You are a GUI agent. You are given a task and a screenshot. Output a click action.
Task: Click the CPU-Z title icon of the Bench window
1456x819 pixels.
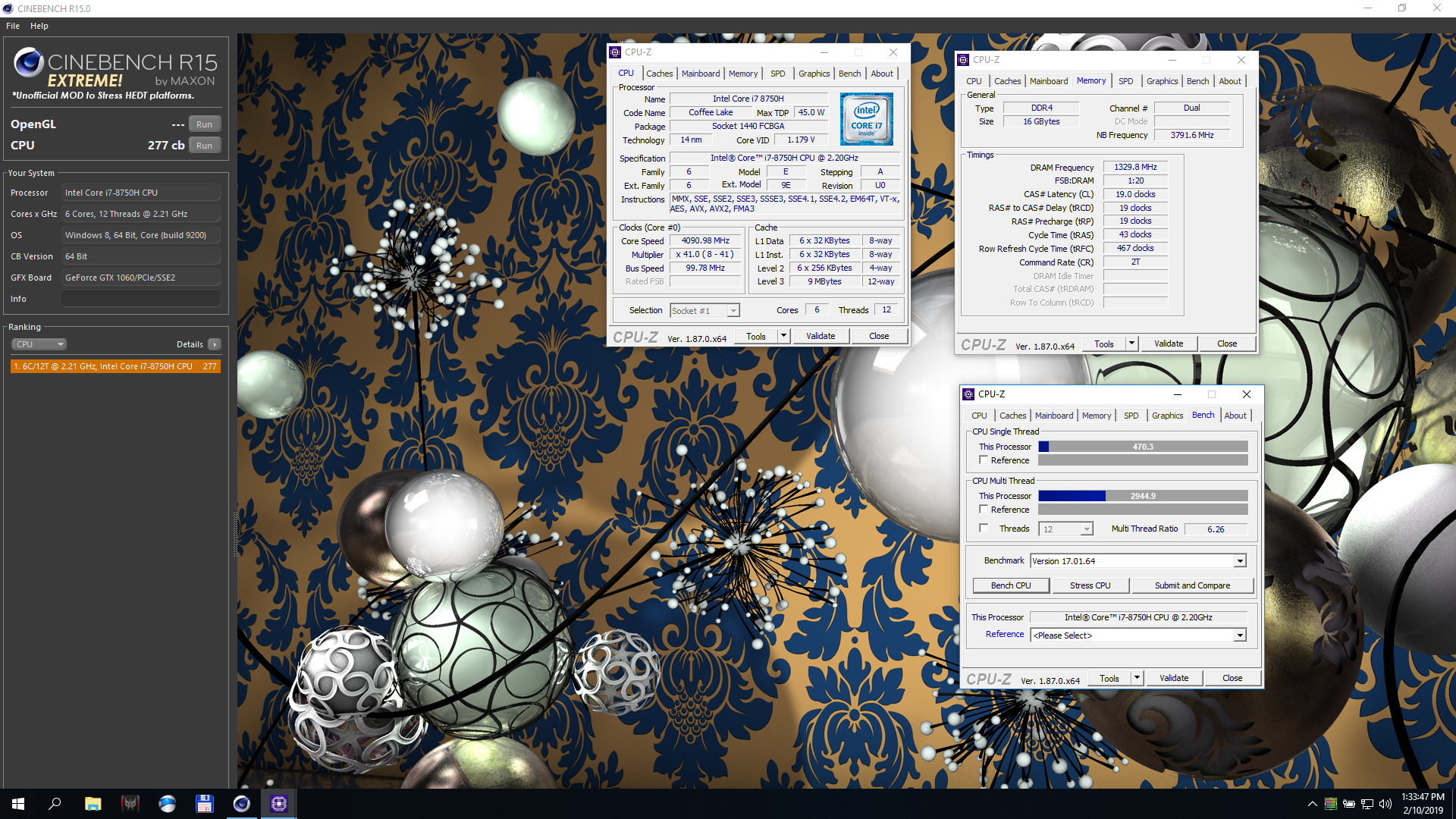pyautogui.click(x=968, y=394)
